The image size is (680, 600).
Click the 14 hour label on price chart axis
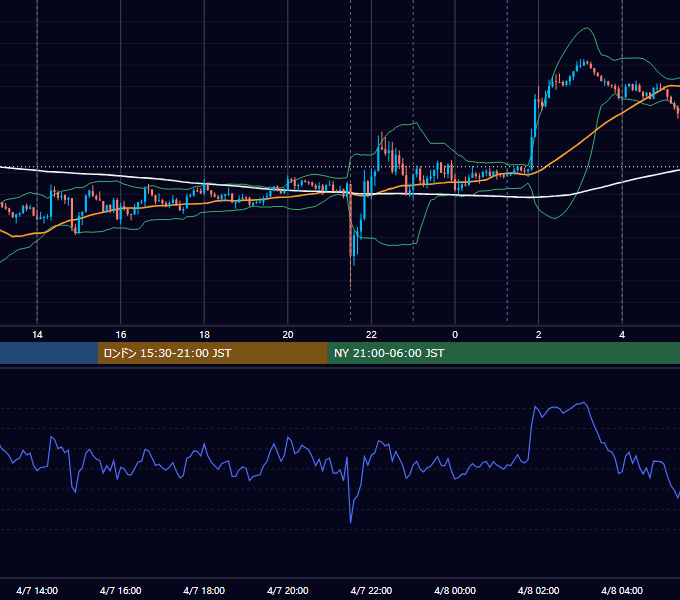(37, 335)
